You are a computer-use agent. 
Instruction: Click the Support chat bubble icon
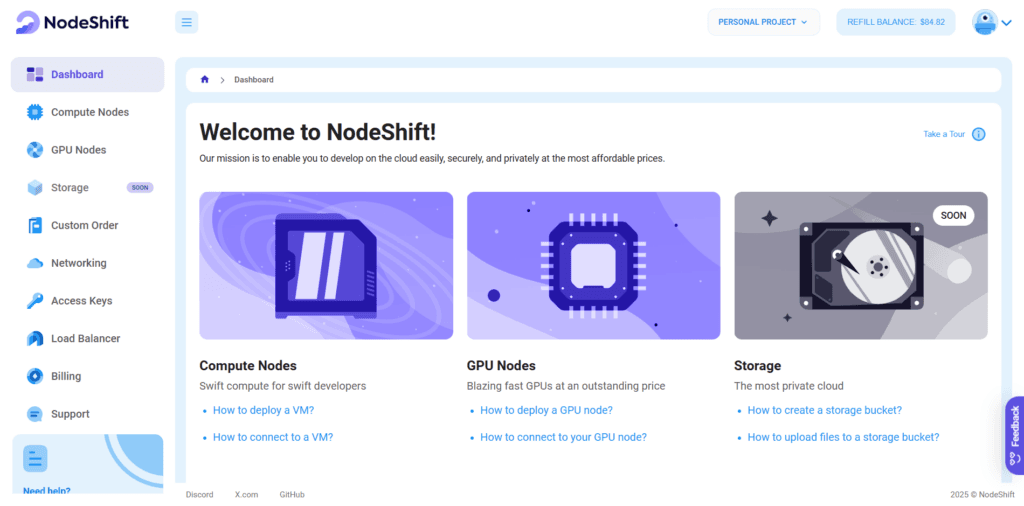click(35, 414)
